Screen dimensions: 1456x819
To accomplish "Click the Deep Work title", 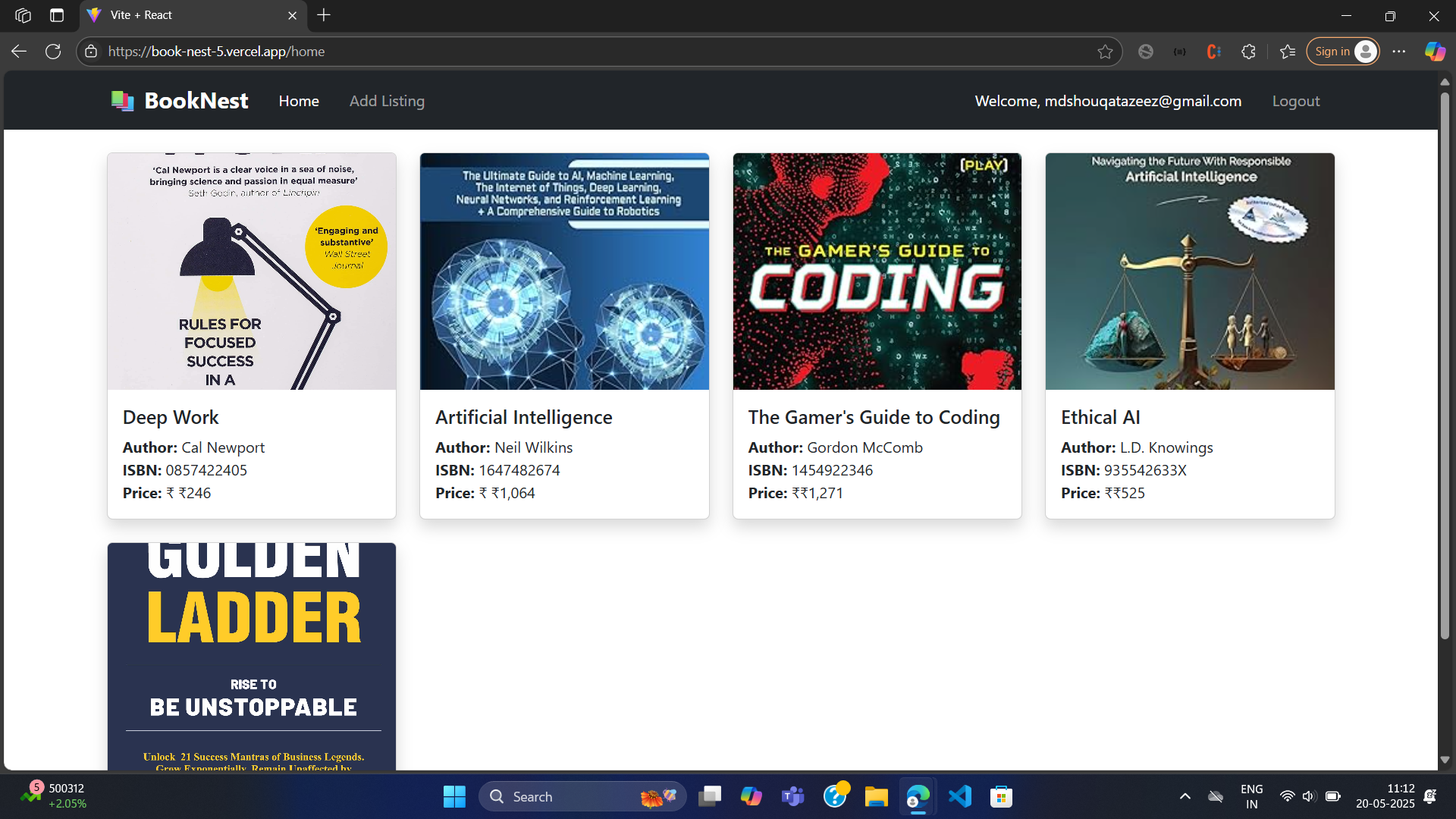I will coord(171,417).
